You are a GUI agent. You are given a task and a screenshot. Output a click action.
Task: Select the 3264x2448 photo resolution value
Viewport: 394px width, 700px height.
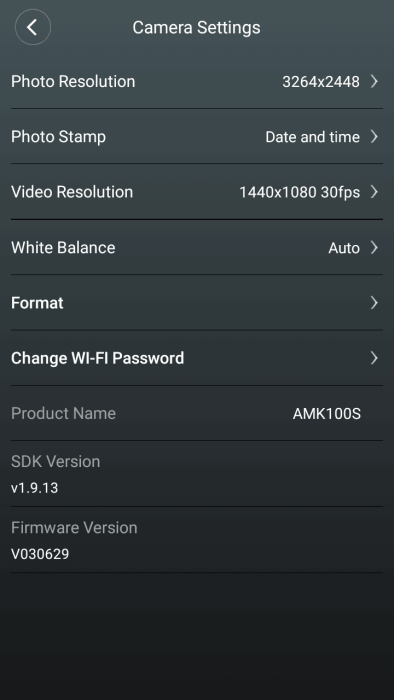tap(321, 82)
